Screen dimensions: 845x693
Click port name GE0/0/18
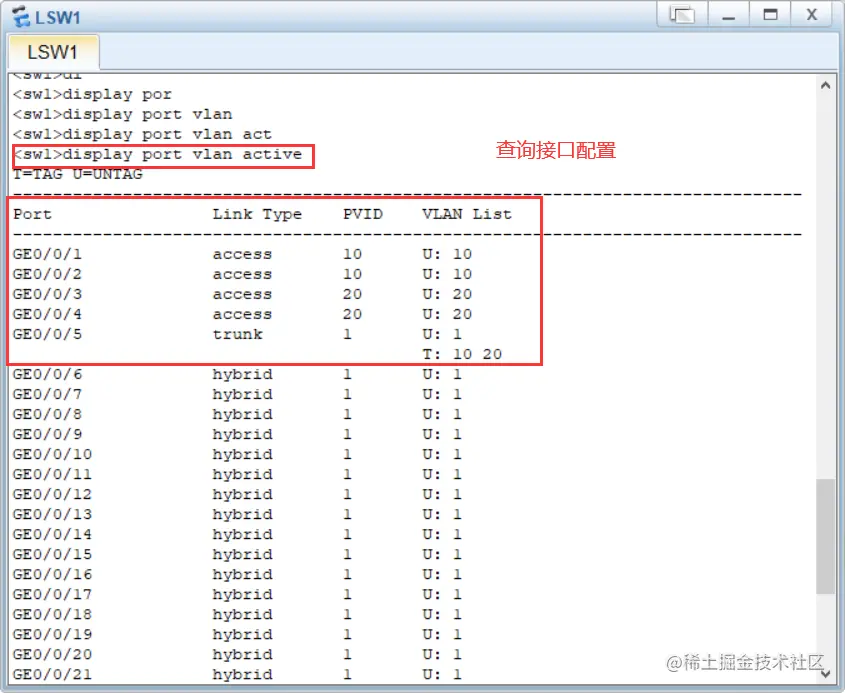coord(52,614)
